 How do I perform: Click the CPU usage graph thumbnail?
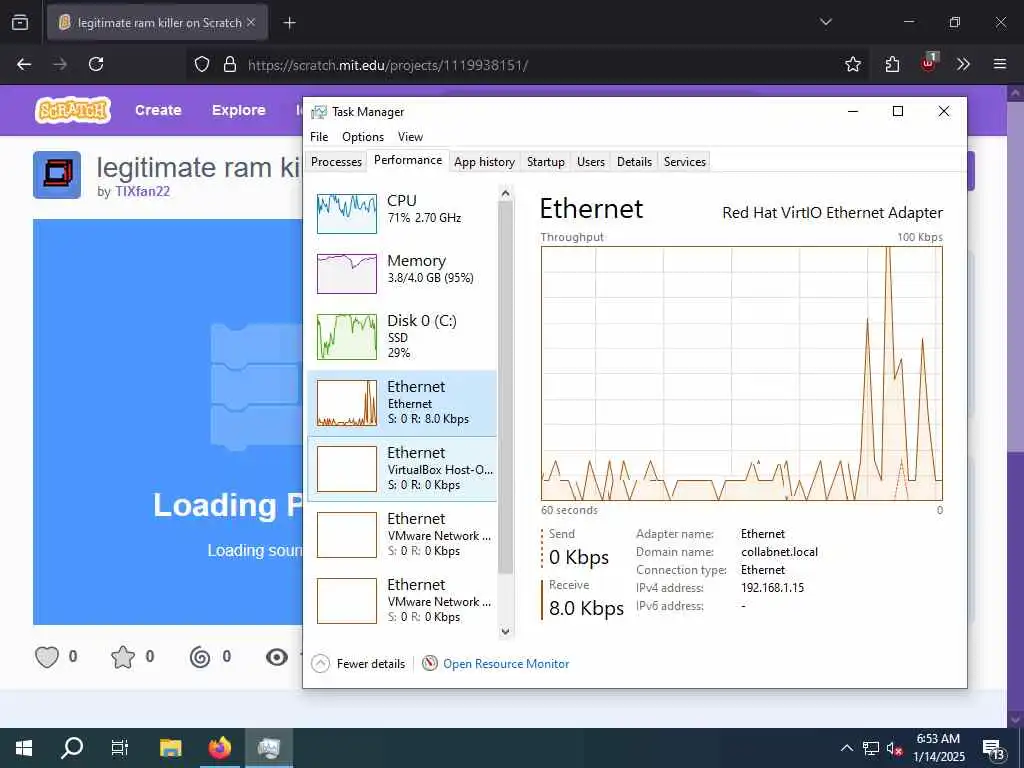point(347,214)
